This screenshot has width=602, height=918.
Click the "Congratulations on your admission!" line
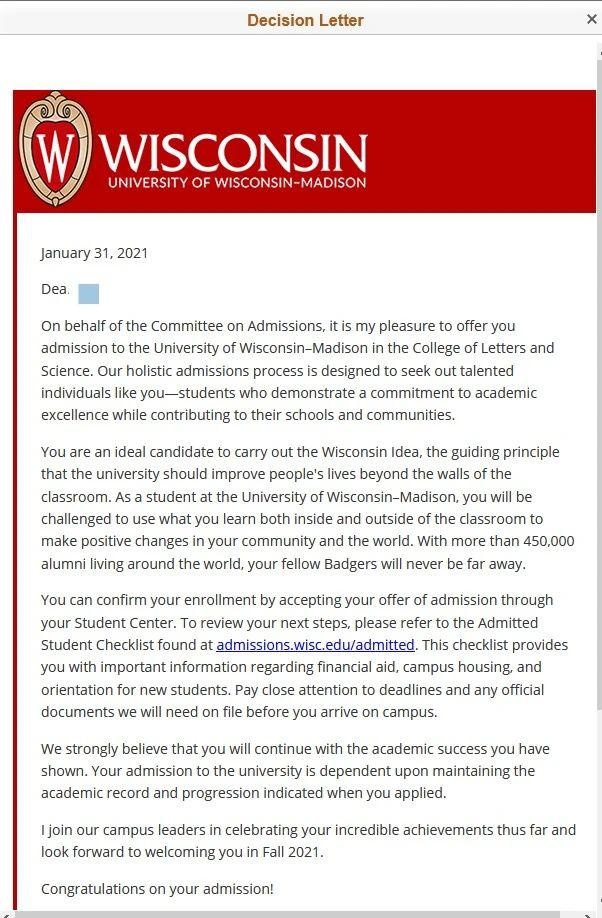click(x=157, y=888)
